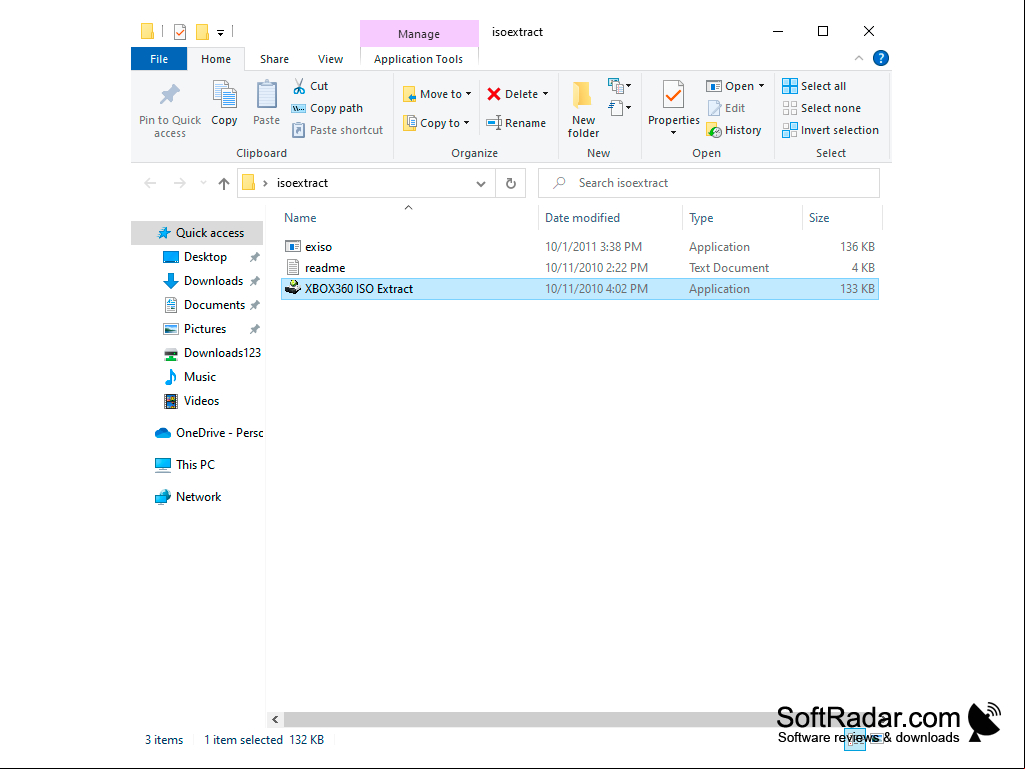
Task: Expand the Delete options arrow
Action: (x=545, y=94)
